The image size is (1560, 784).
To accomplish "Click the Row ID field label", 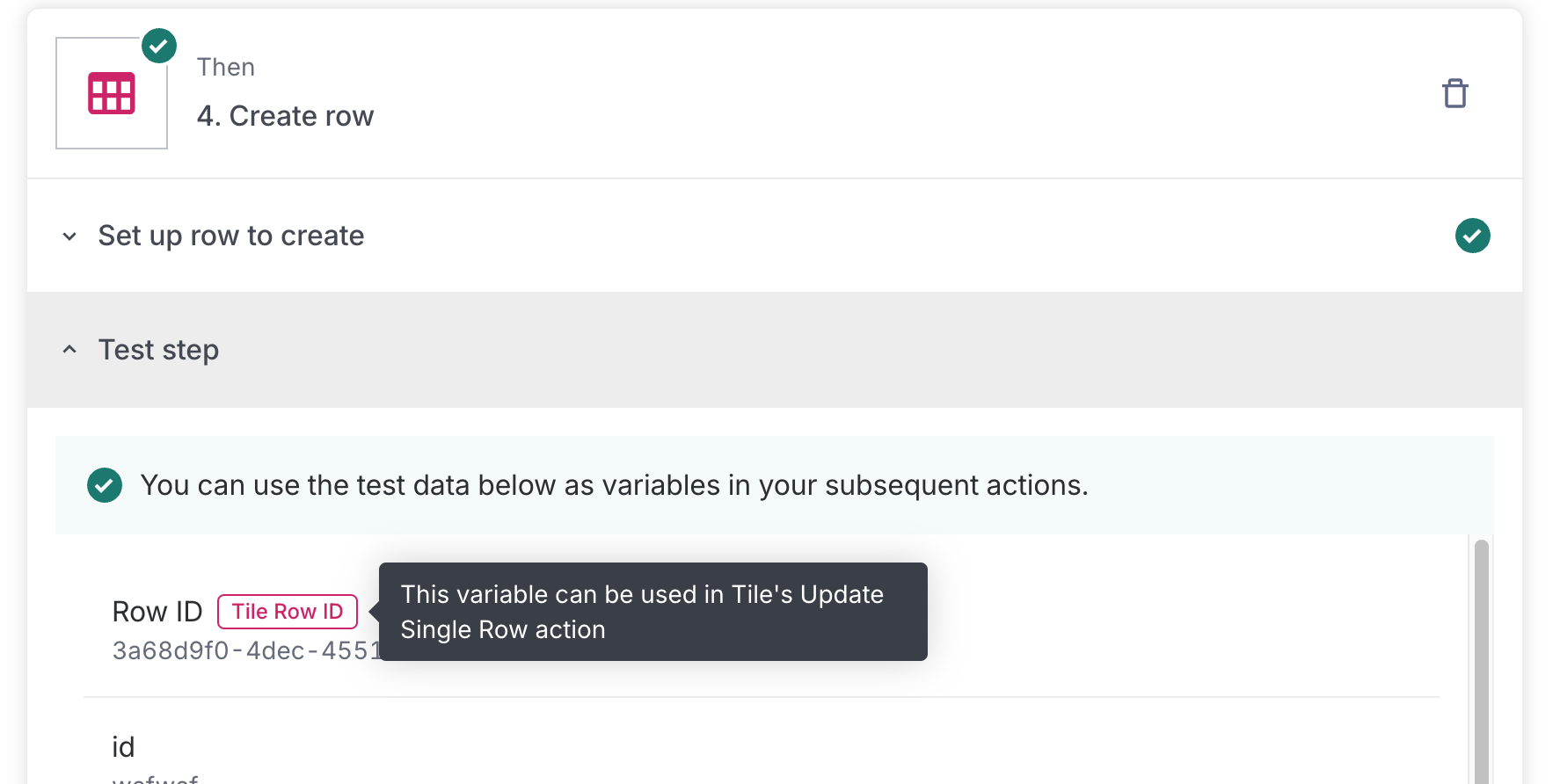I will click(157, 612).
